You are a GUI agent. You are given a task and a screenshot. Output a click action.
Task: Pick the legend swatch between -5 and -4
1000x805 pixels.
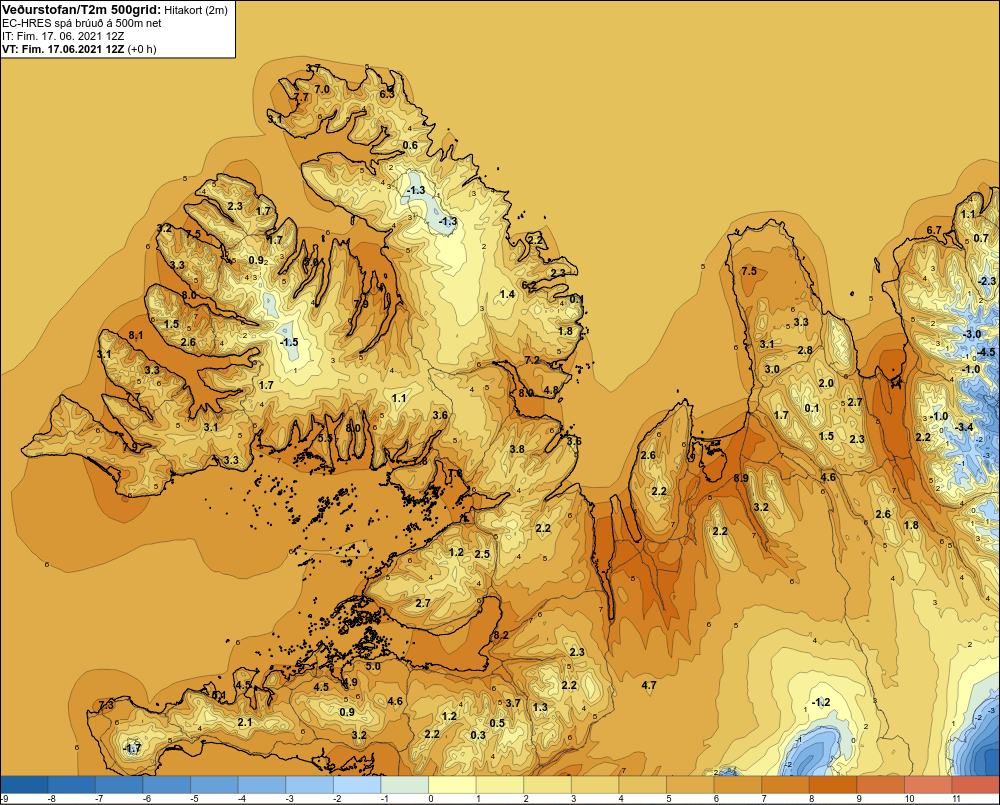click(x=214, y=785)
